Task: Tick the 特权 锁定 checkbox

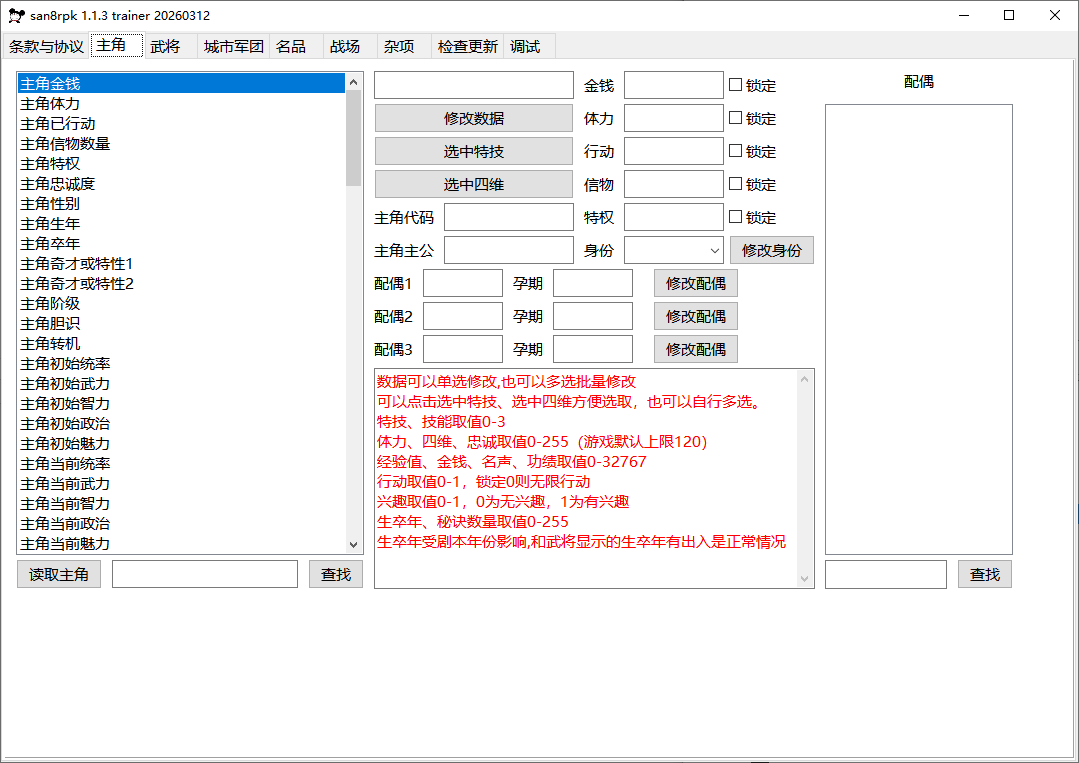Action: pyautogui.click(x=736, y=217)
